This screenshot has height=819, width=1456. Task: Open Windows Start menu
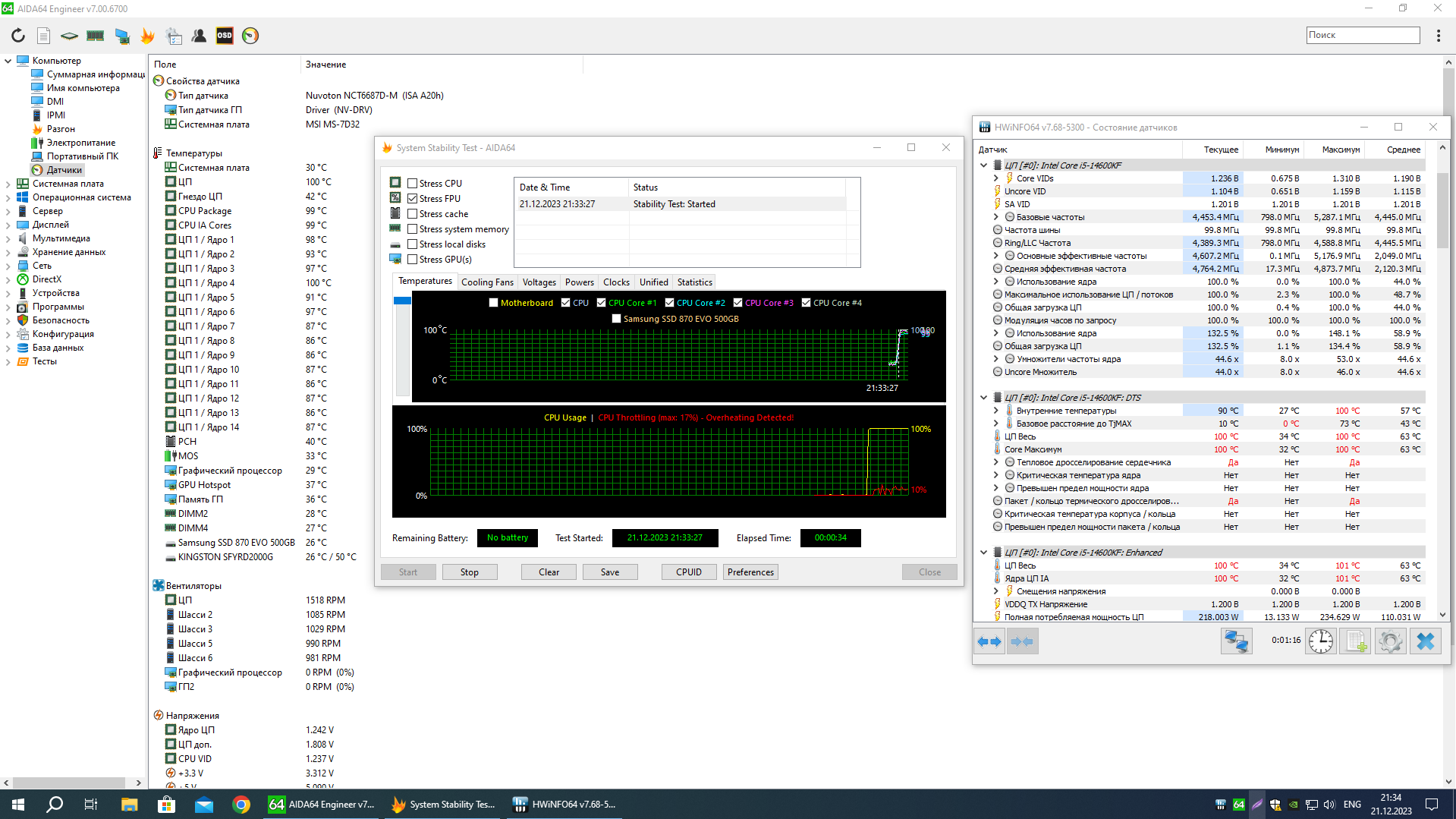[18, 805]
